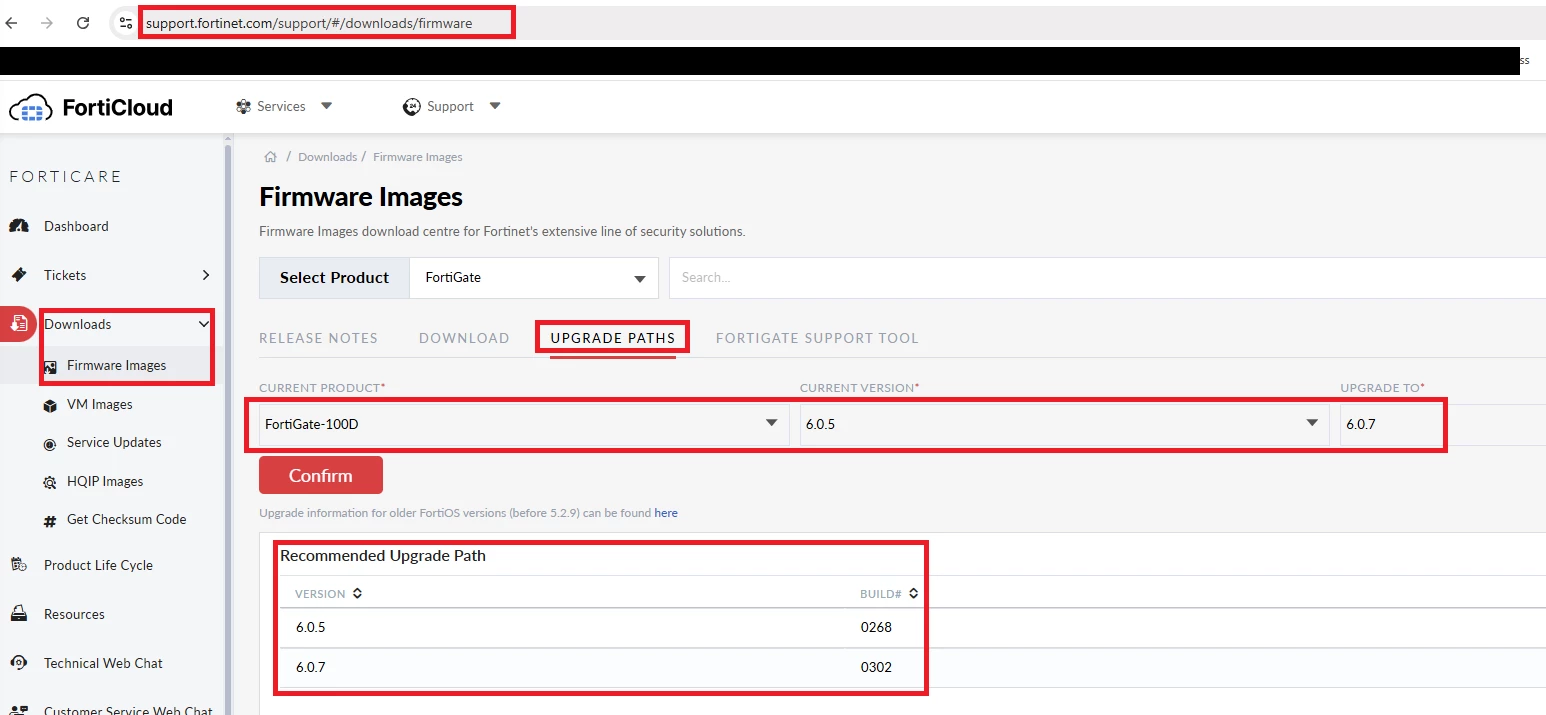Image resolution: width=1546 pixels, height=715 pixels.
Task: Select the Upgrade Paths tab
Action: pyautogui.click(x=613, y=338)
